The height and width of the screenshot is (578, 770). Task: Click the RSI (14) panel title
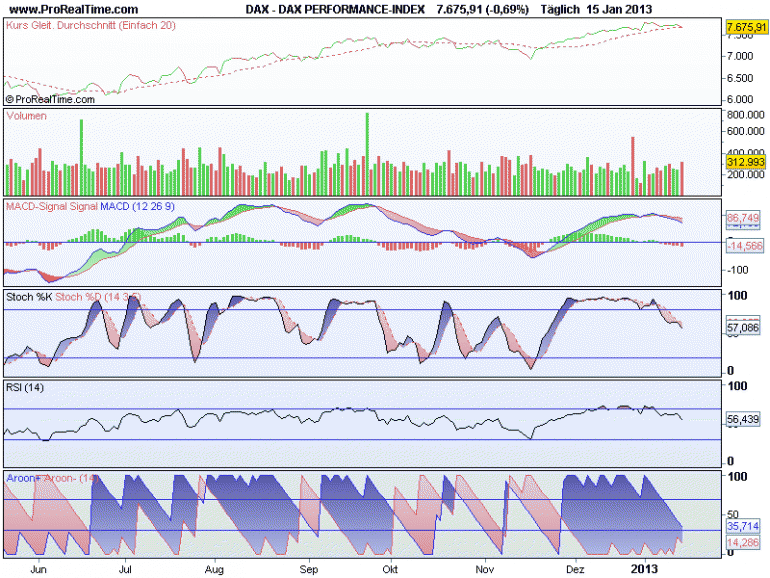(x=25, y=387)
